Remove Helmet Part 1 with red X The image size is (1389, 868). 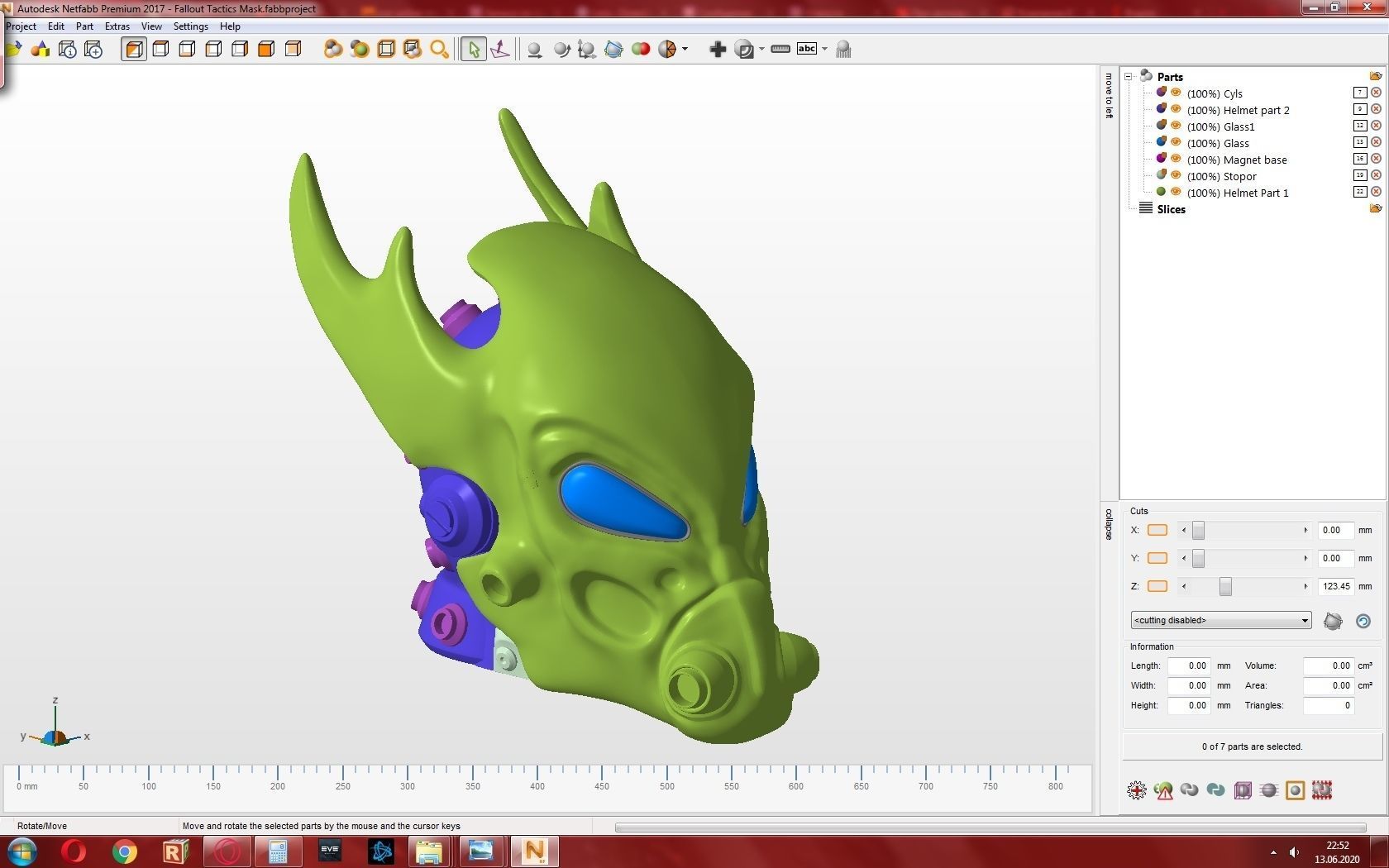pyautogui.click(x=1376, y=192)
